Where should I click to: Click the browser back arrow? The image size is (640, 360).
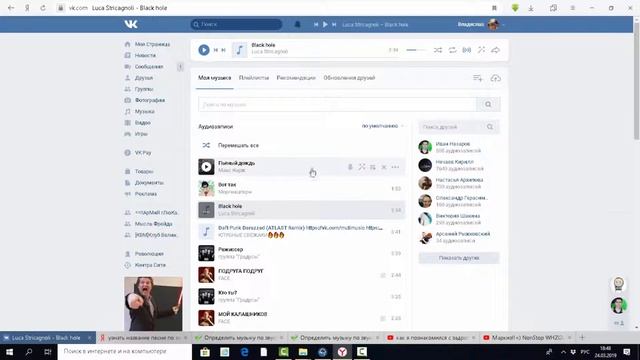11,8
